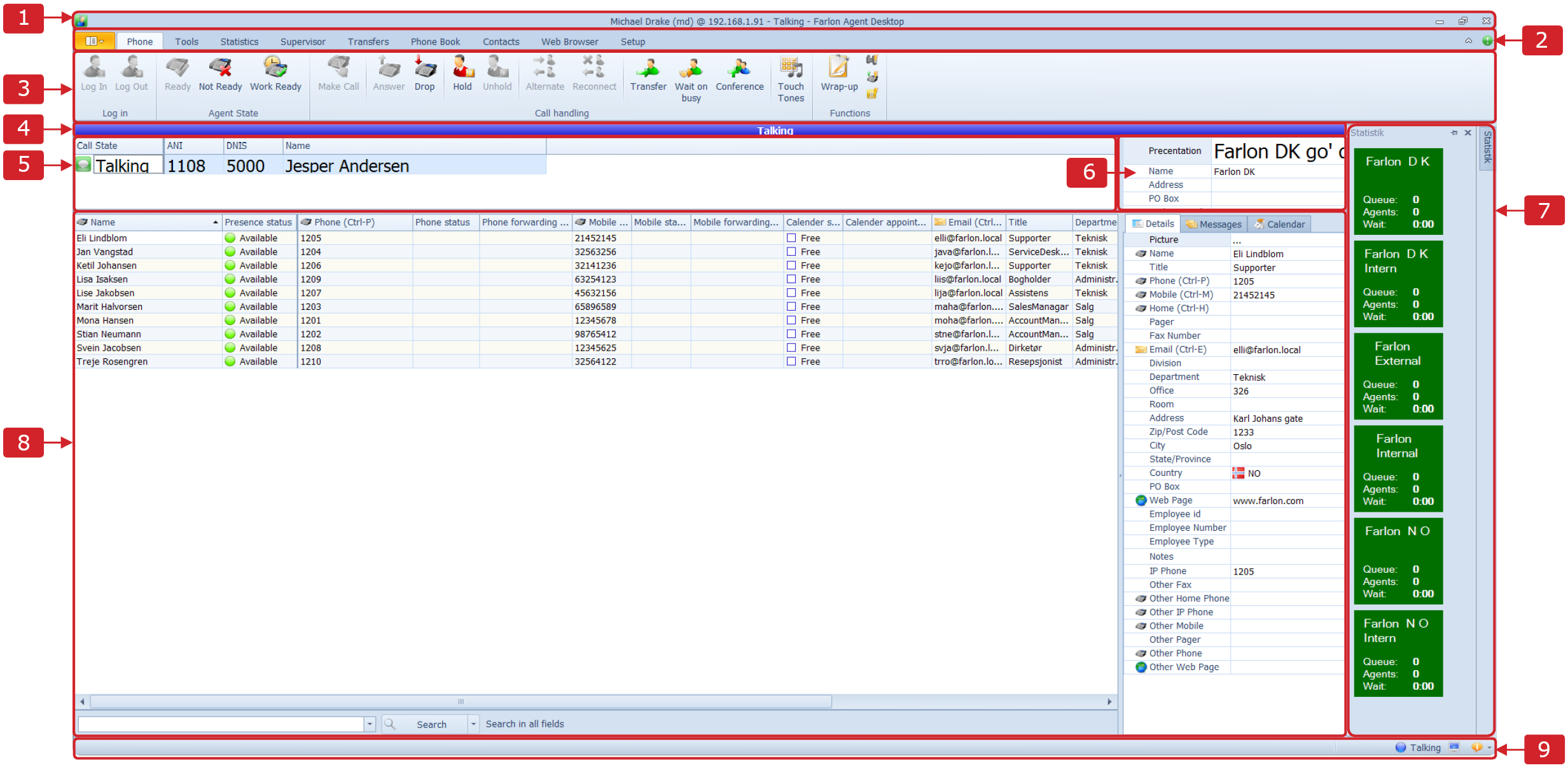Screen dimensions: 1568x770
Task: Start a Conference call
Action: (x=739, y=69)
